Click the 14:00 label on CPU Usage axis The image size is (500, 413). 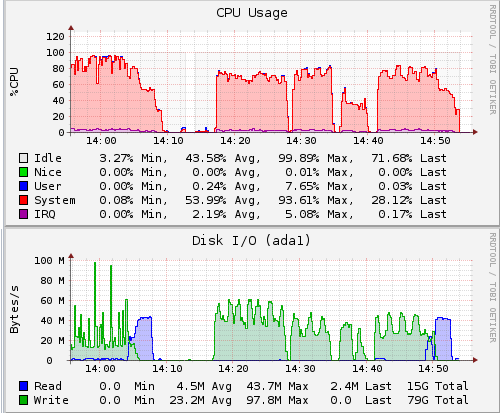101,141
